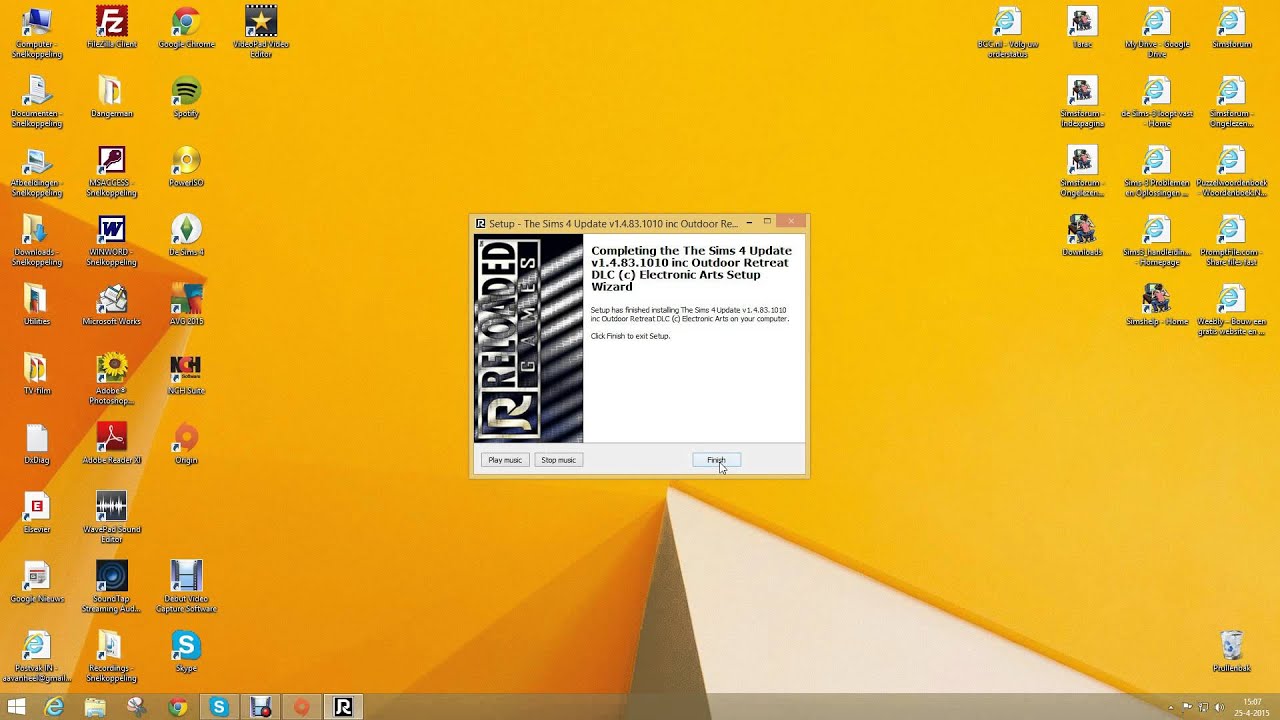Open File Explorer from taskbar
1280x720 pixels.
[95, 707]
